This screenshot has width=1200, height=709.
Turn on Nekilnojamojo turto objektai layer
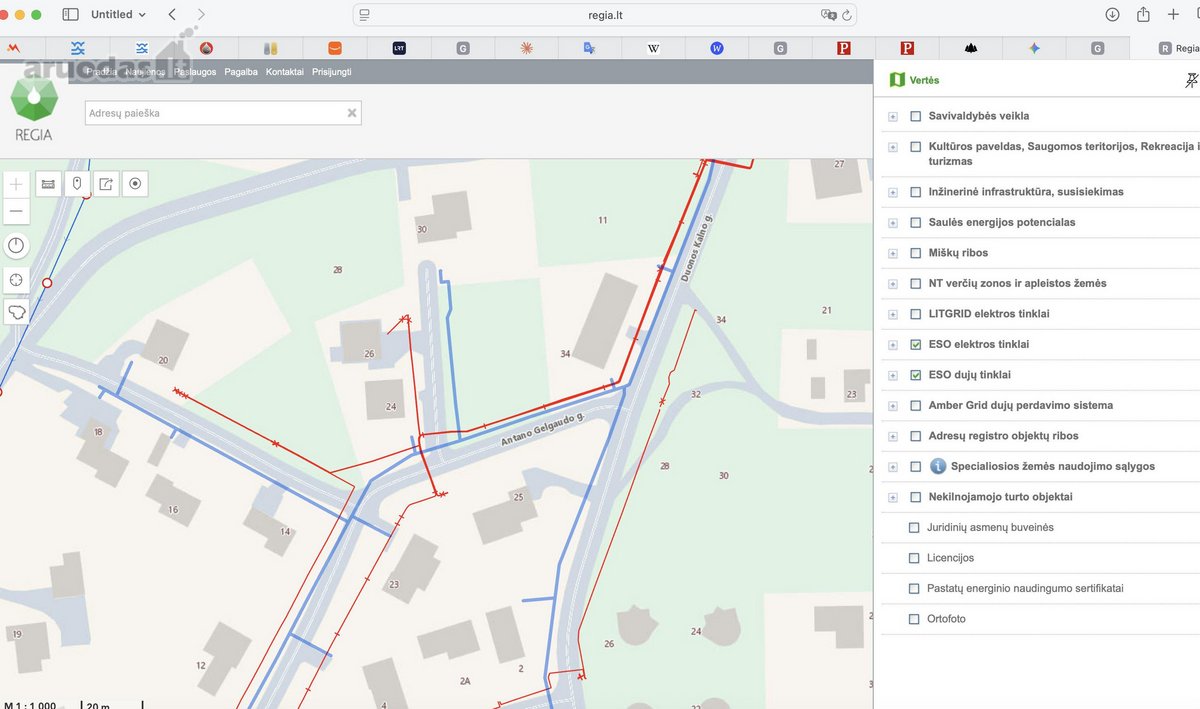tap(915, 497)
